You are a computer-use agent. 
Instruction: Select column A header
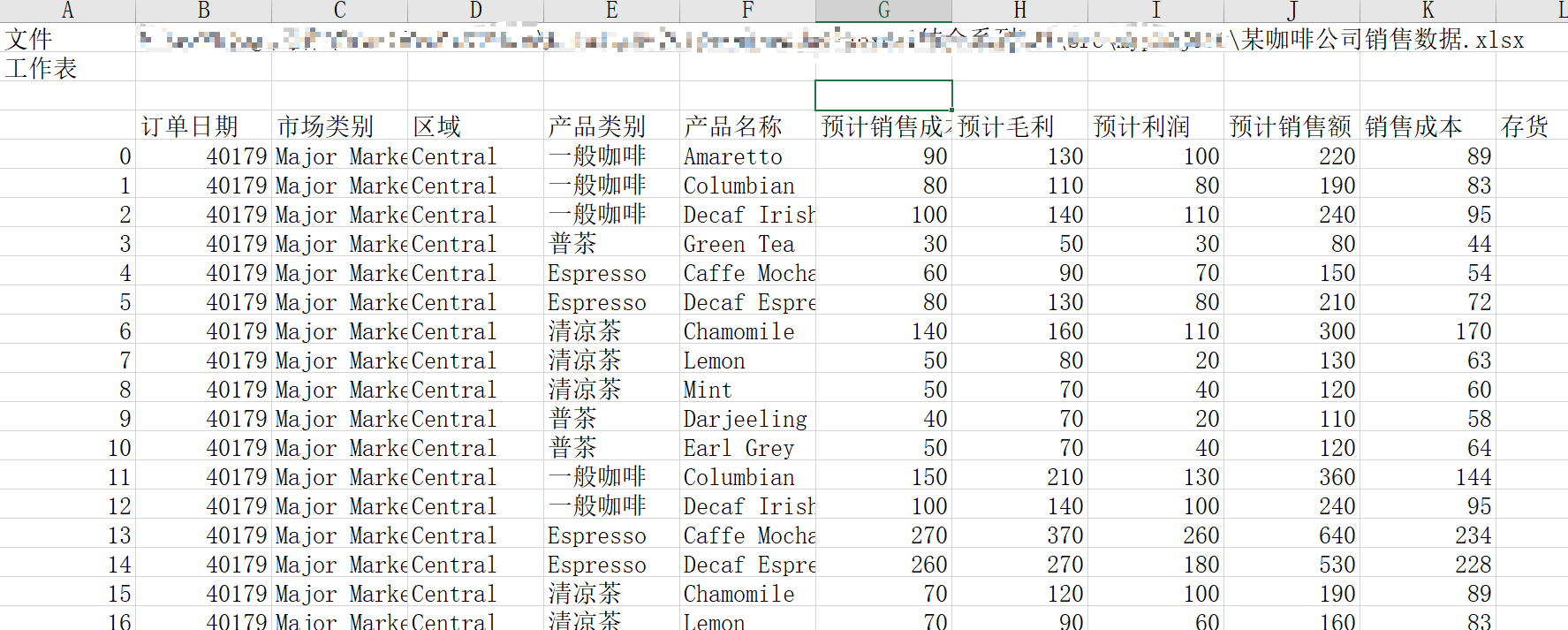68,11
